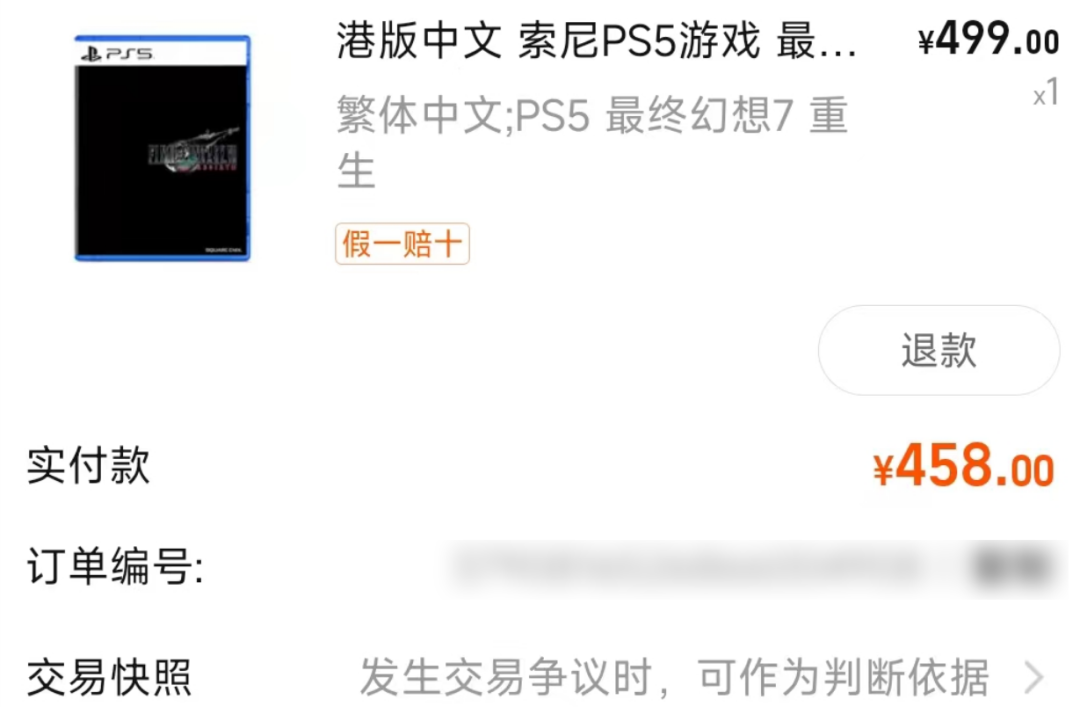Tap the 发生交易争议时 snapshot description

[674, 677]
